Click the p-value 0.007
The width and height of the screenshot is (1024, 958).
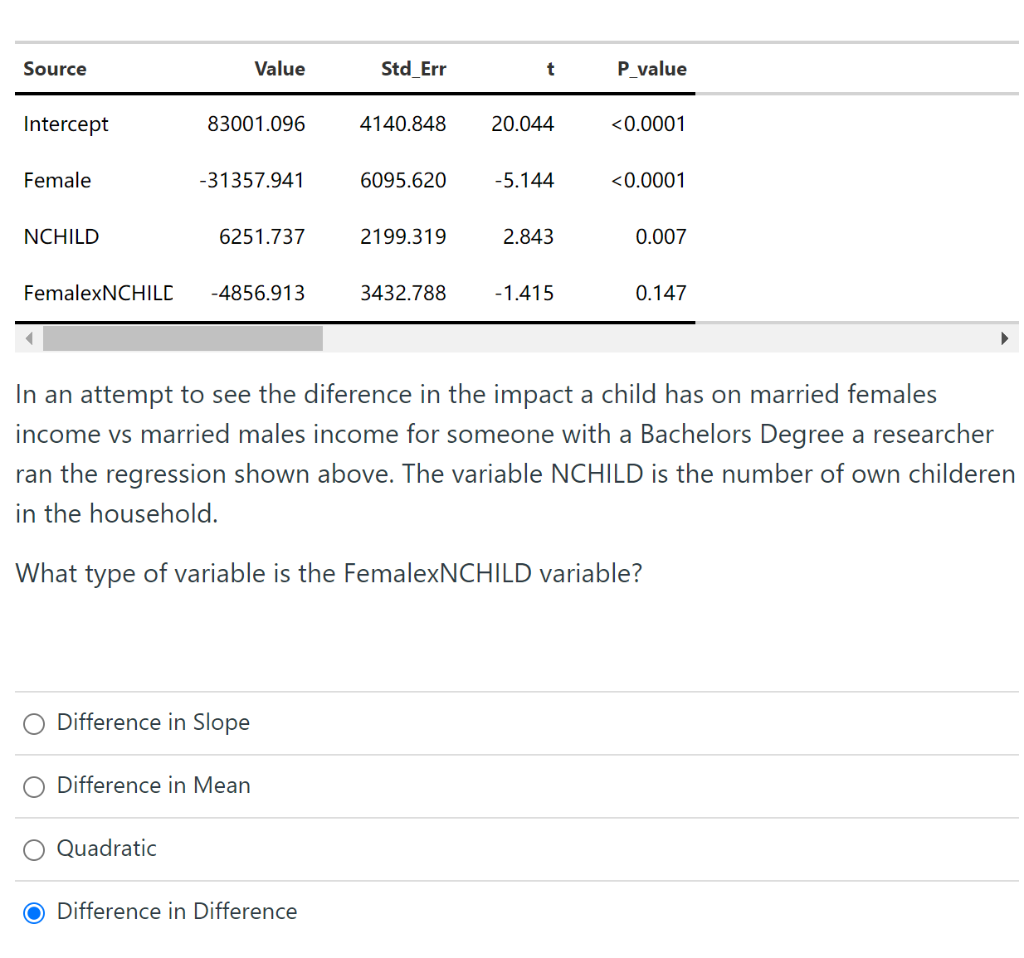pos(661,236)
